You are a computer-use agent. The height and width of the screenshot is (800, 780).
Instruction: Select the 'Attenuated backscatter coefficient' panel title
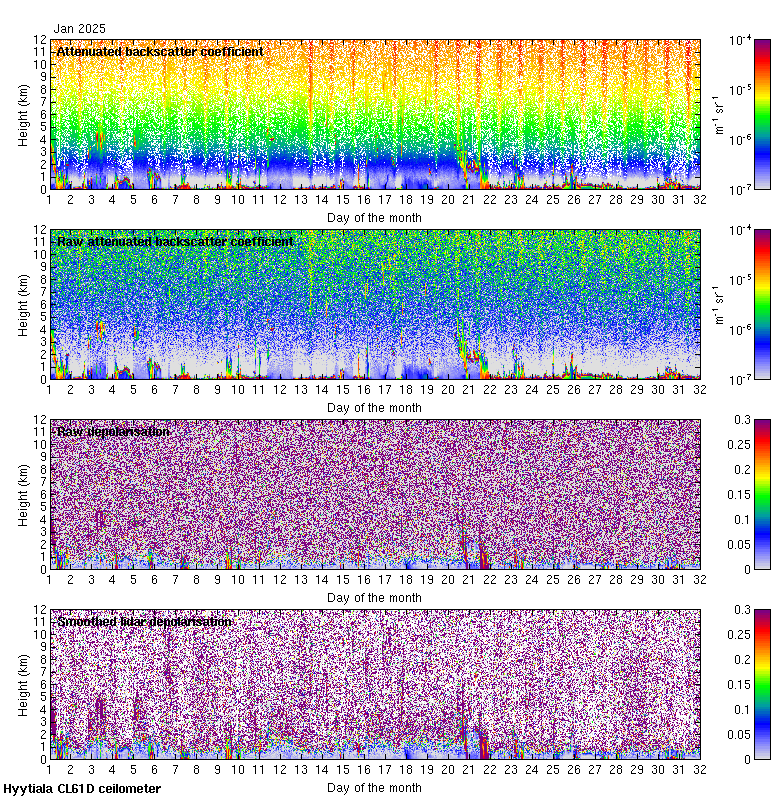(160, 52)
